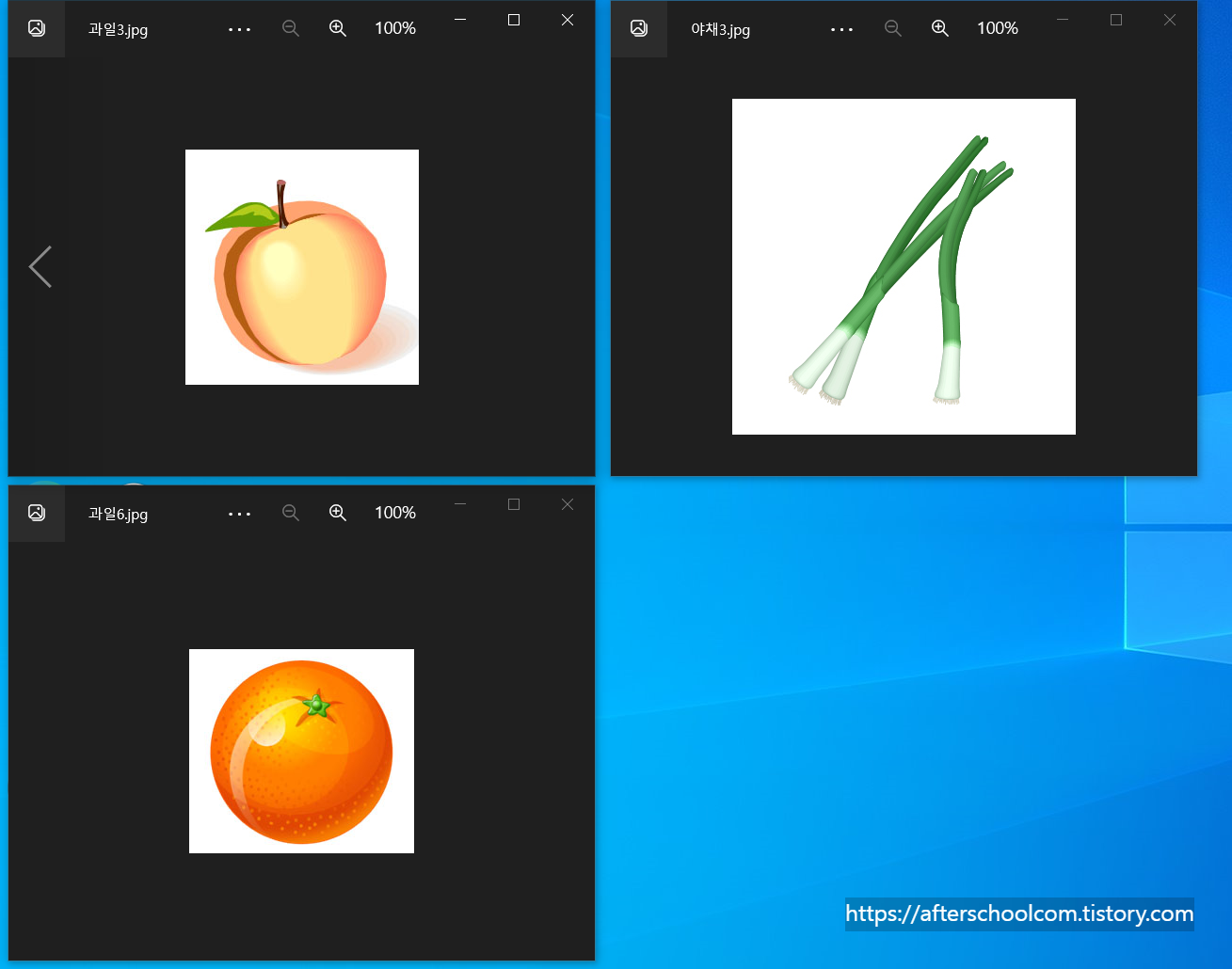Close the 과일6.jpg window

568,504
